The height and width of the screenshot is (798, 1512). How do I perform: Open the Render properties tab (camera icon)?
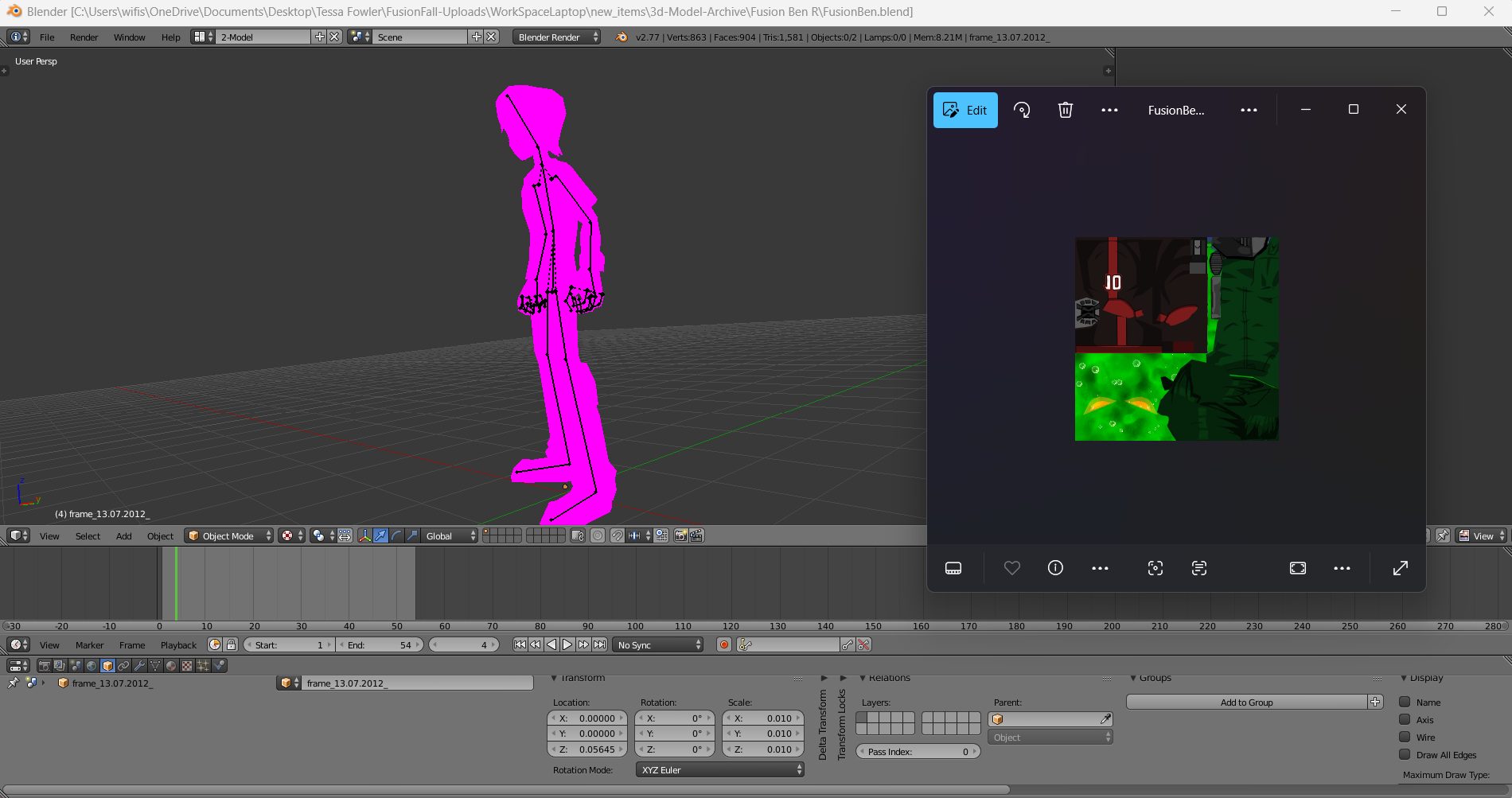(x=45, y=665)
